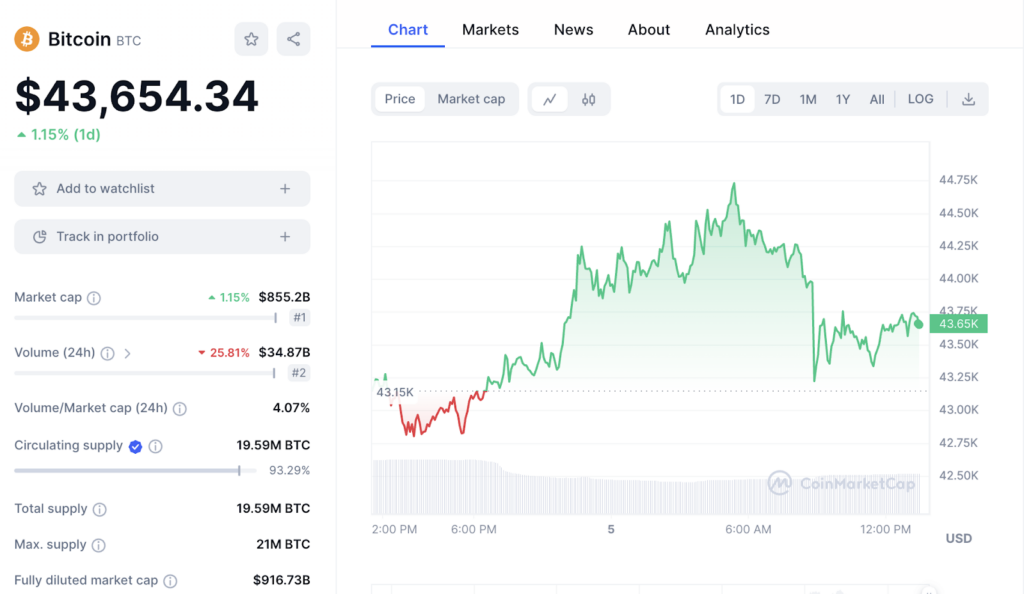
Task: Click the star favorite icon beside Bitcoin
Action: pos(251,39)
